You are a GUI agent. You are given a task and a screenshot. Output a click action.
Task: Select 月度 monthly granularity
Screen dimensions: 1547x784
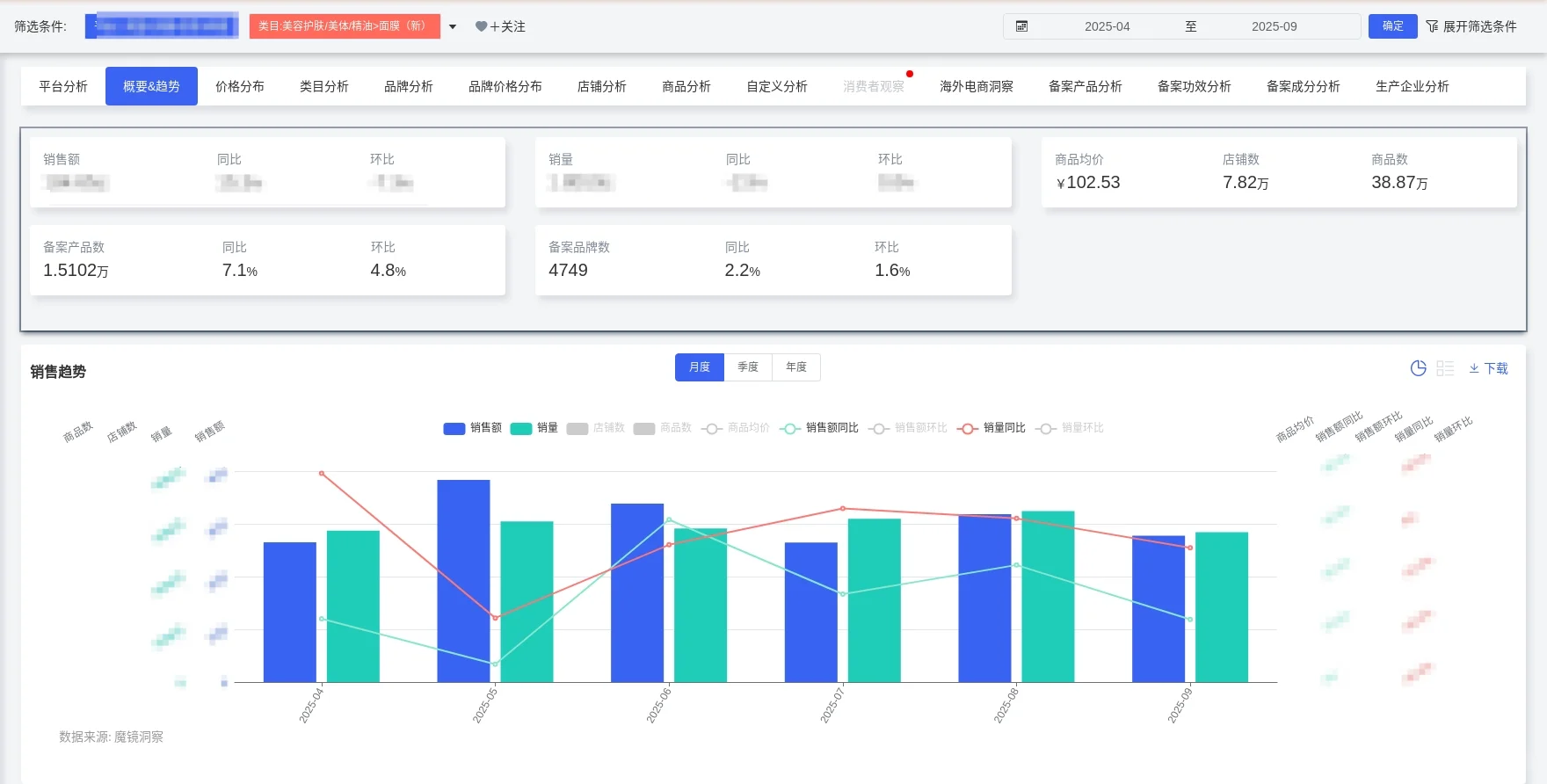pyautogui.click(x=700, y=367)
